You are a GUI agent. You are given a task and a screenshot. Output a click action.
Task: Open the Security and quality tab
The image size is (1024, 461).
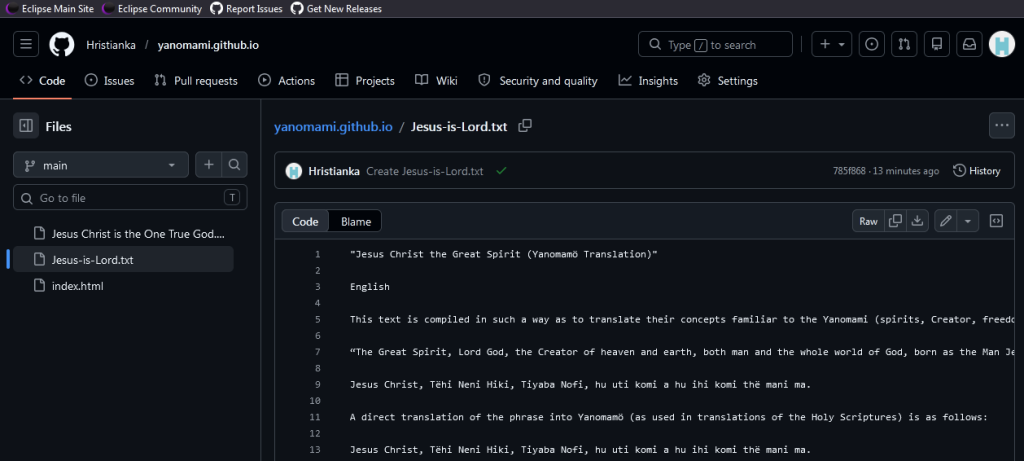coord(538,81)
